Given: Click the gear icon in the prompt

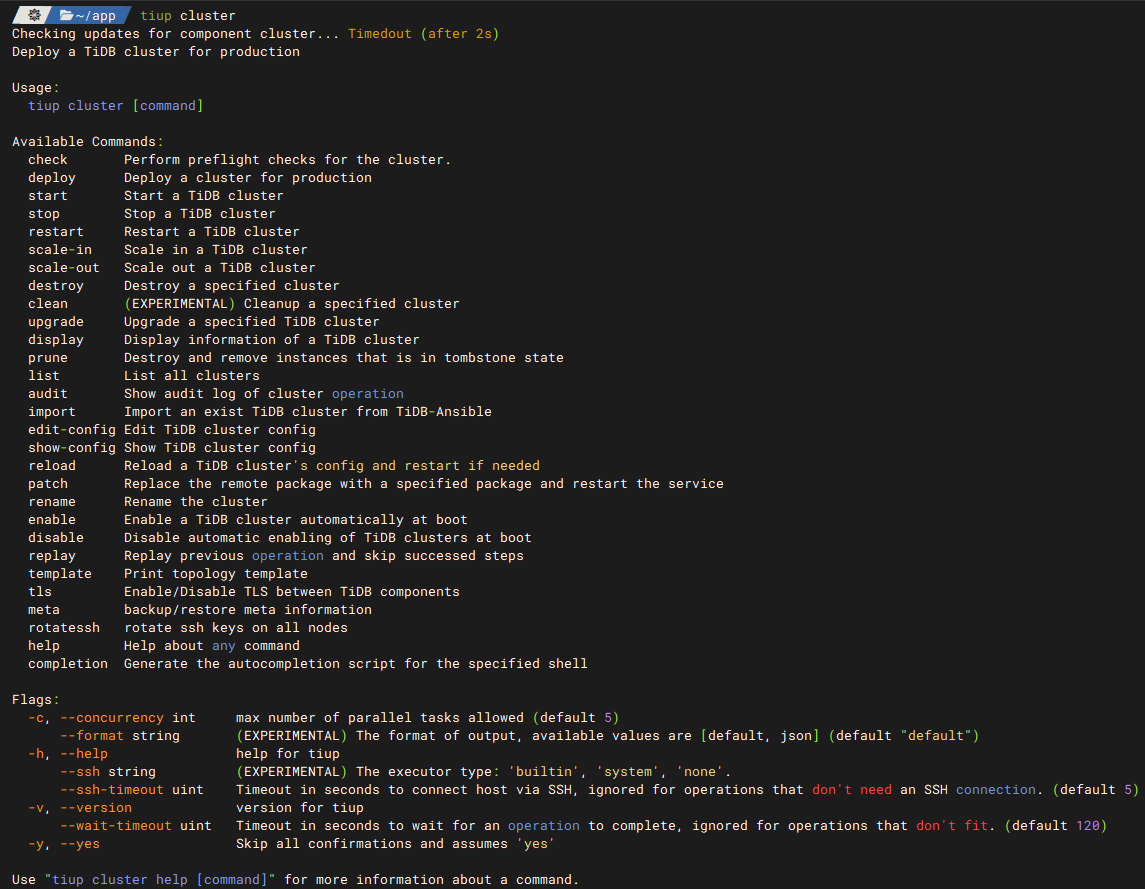Looking at the screenshot, I should pyautogui.click(x=34, y=15).
